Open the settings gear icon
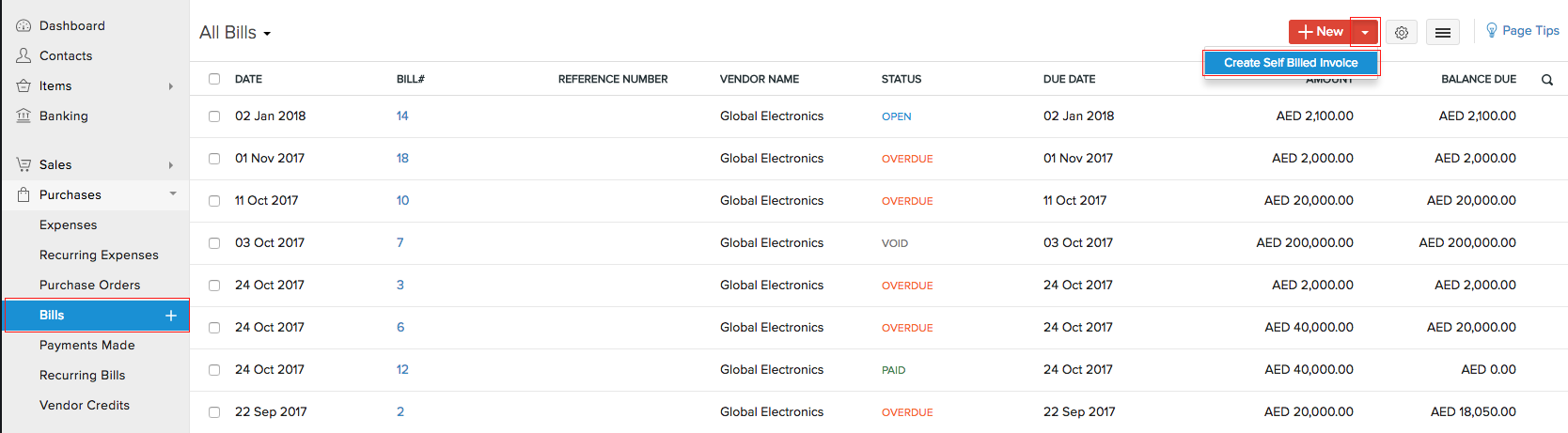This screenshot has width=1568, height=433. 1402,32
